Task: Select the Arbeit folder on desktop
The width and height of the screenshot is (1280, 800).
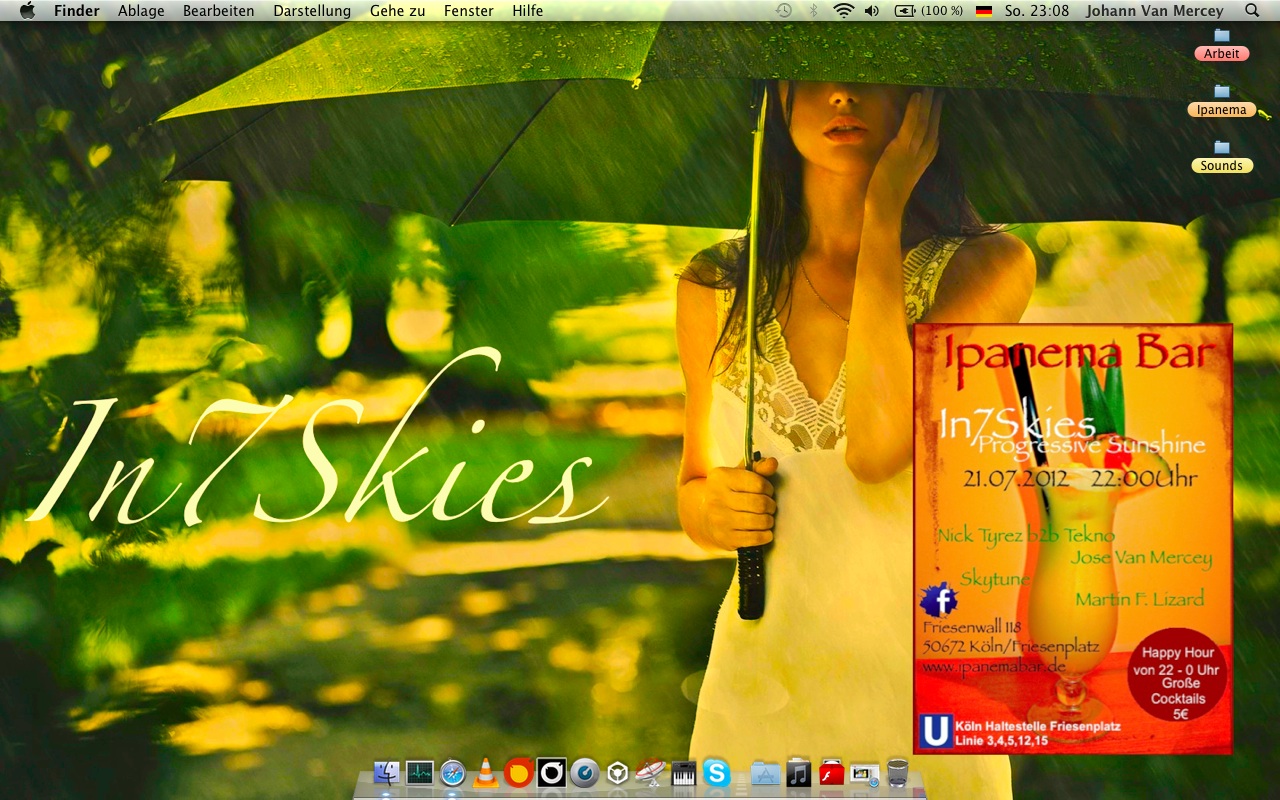Action: tap(1221, 45)
